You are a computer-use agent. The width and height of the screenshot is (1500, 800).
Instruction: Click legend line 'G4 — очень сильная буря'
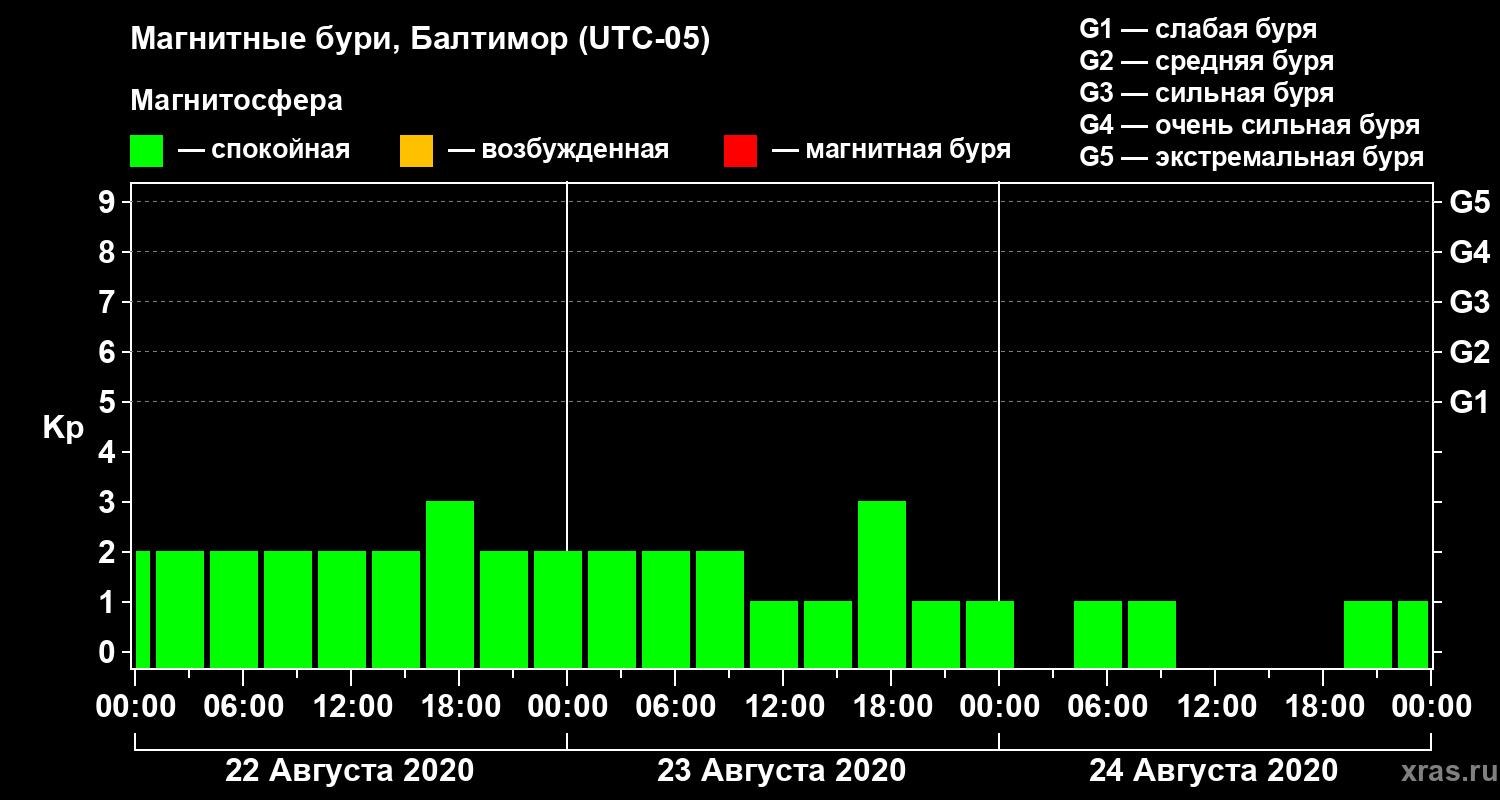[1250, 125]
